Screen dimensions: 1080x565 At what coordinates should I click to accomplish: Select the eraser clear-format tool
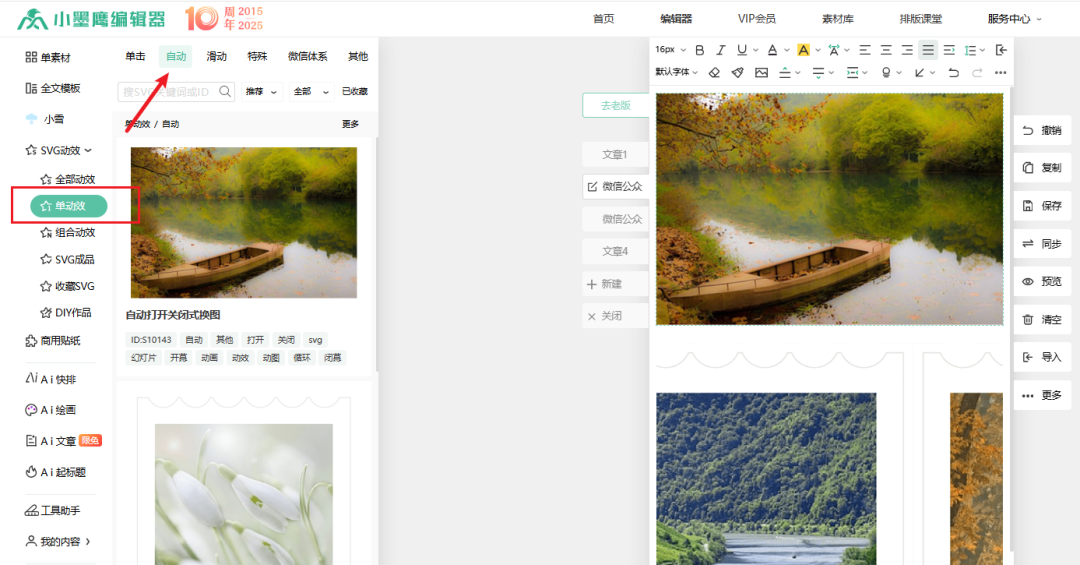(x=714, y=72)
